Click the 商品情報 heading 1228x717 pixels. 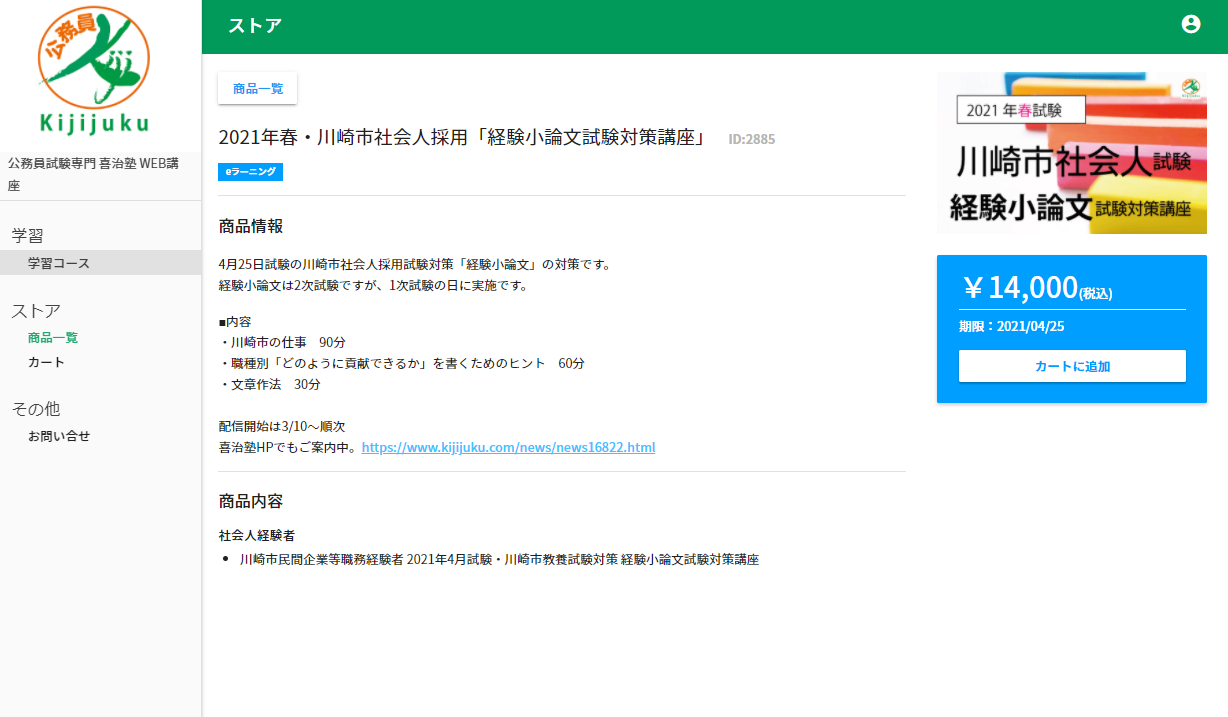click(251, 226)
